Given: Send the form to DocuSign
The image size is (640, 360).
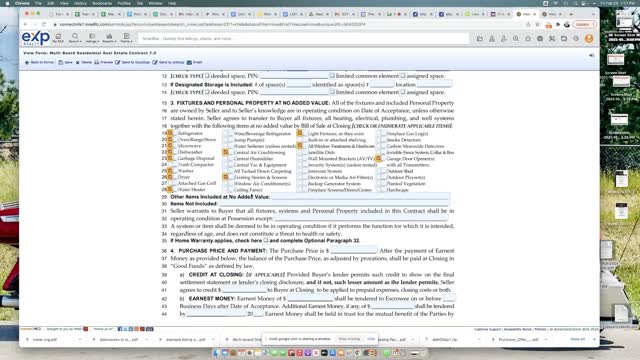Looking at the screenshot, I should 133,62.
